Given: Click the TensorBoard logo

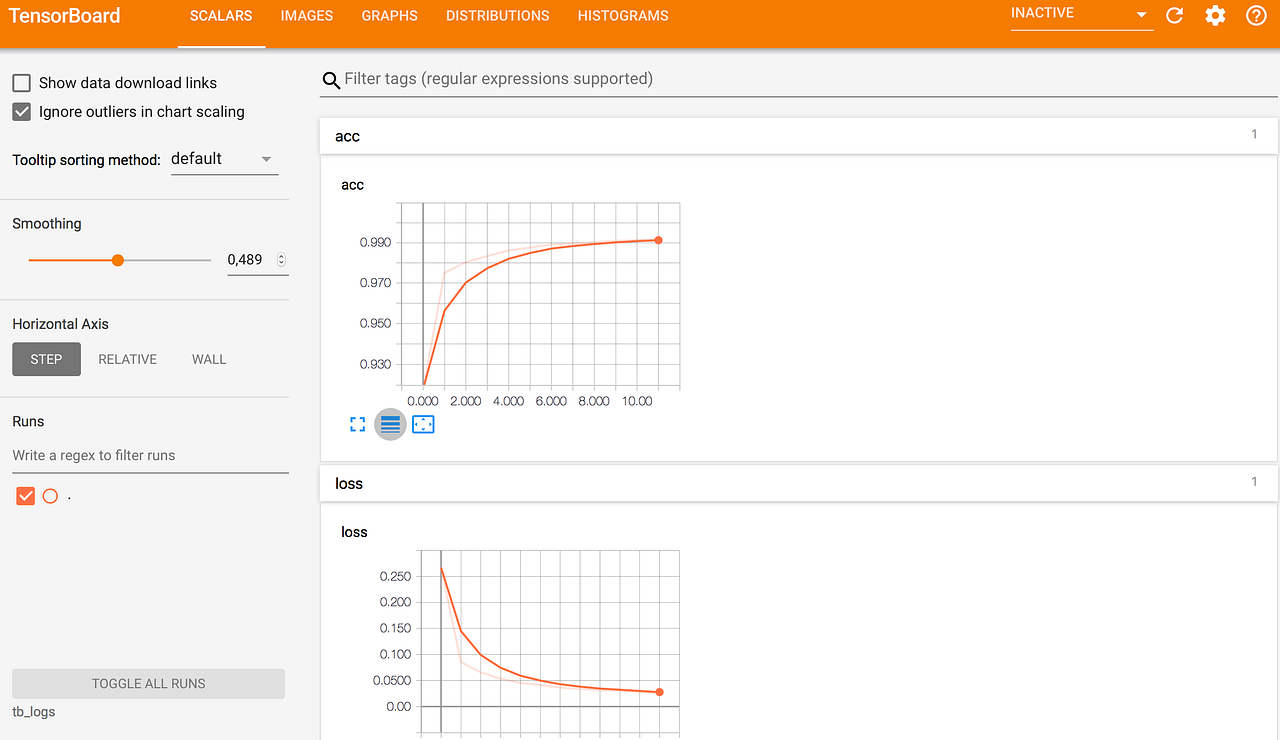Looking at the screenshot, I should [x=64, y=15].
